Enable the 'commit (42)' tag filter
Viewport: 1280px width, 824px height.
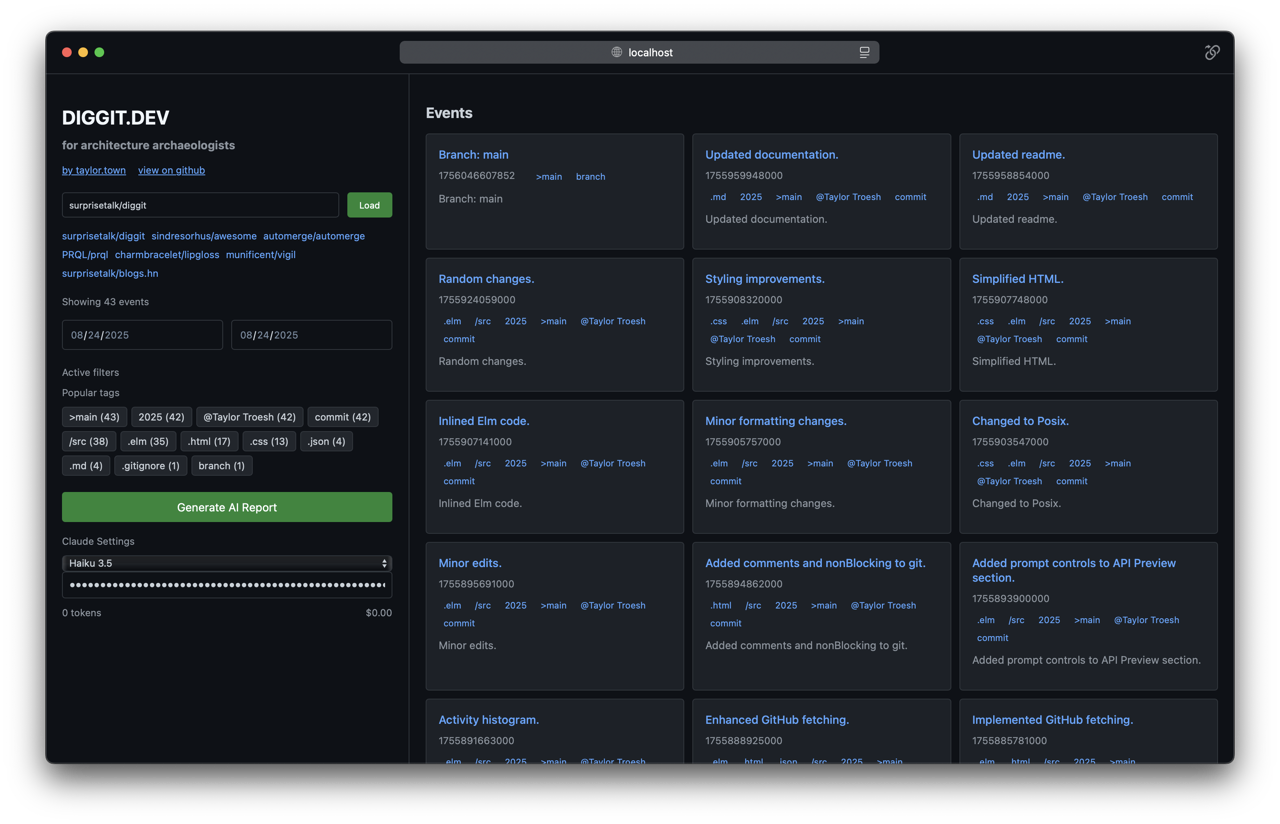point(342,417)
